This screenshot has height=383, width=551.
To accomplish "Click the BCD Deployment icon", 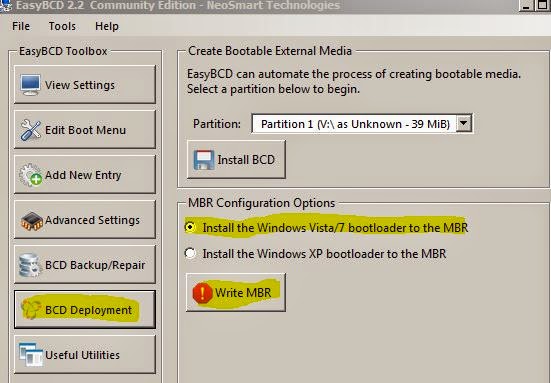I will click(30, 309).
